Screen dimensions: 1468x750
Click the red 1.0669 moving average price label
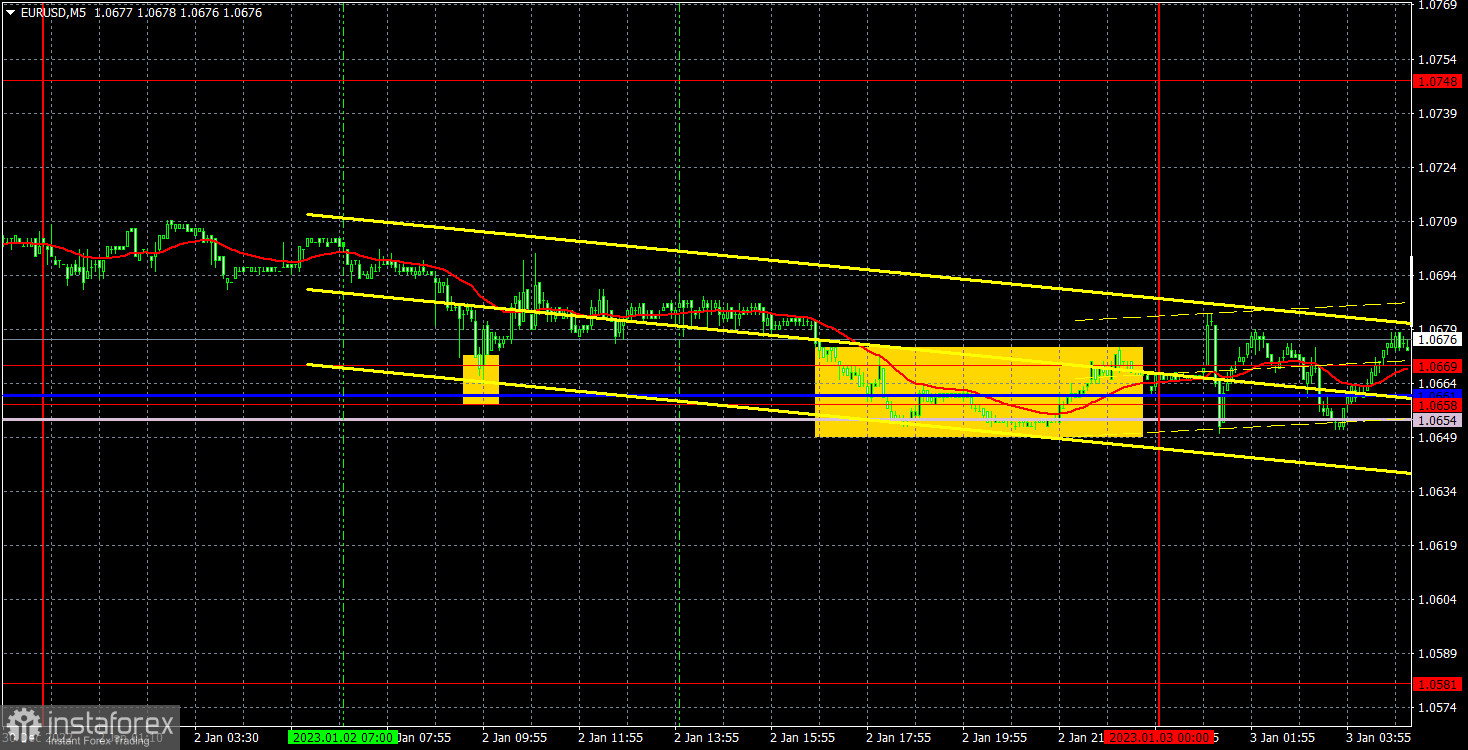click(x=1438, y=367)
